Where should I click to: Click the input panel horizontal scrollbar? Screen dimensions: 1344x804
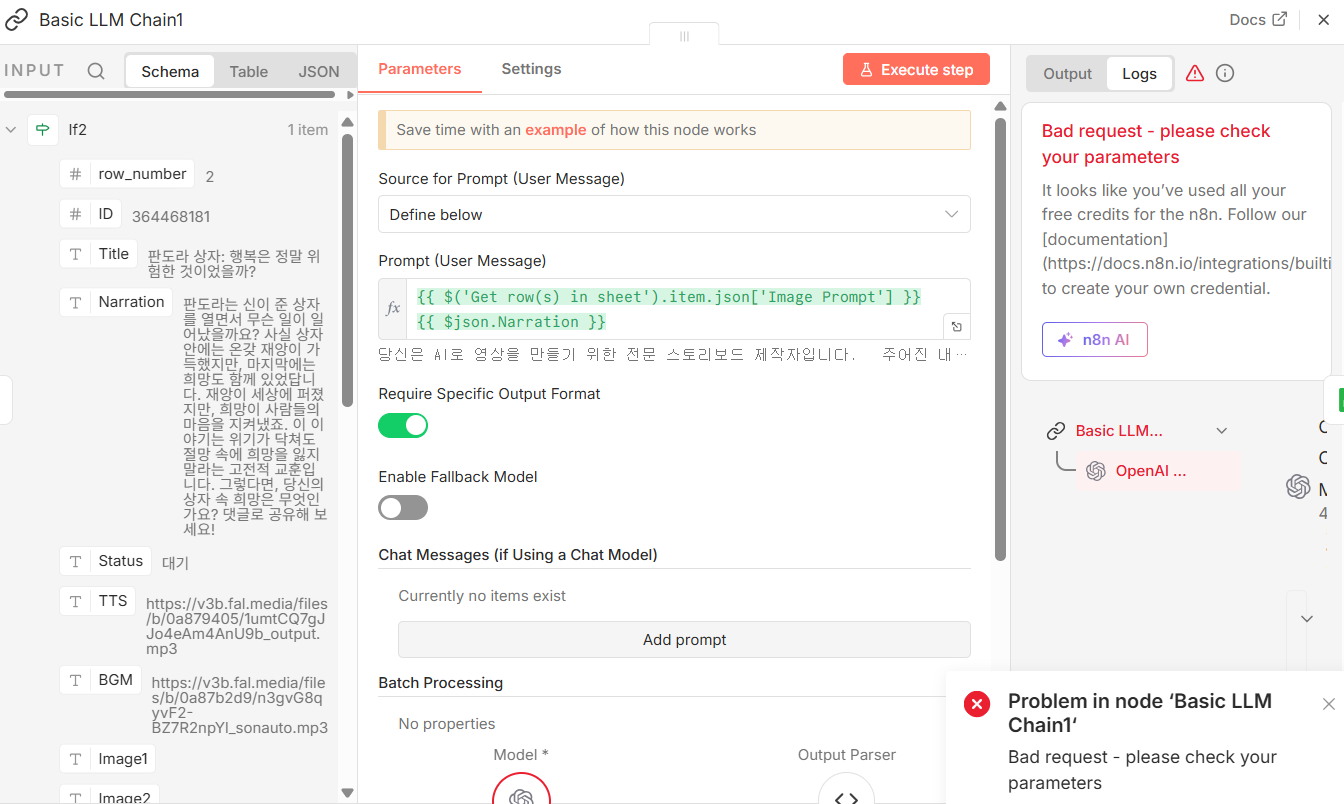(x=170, y=95)
